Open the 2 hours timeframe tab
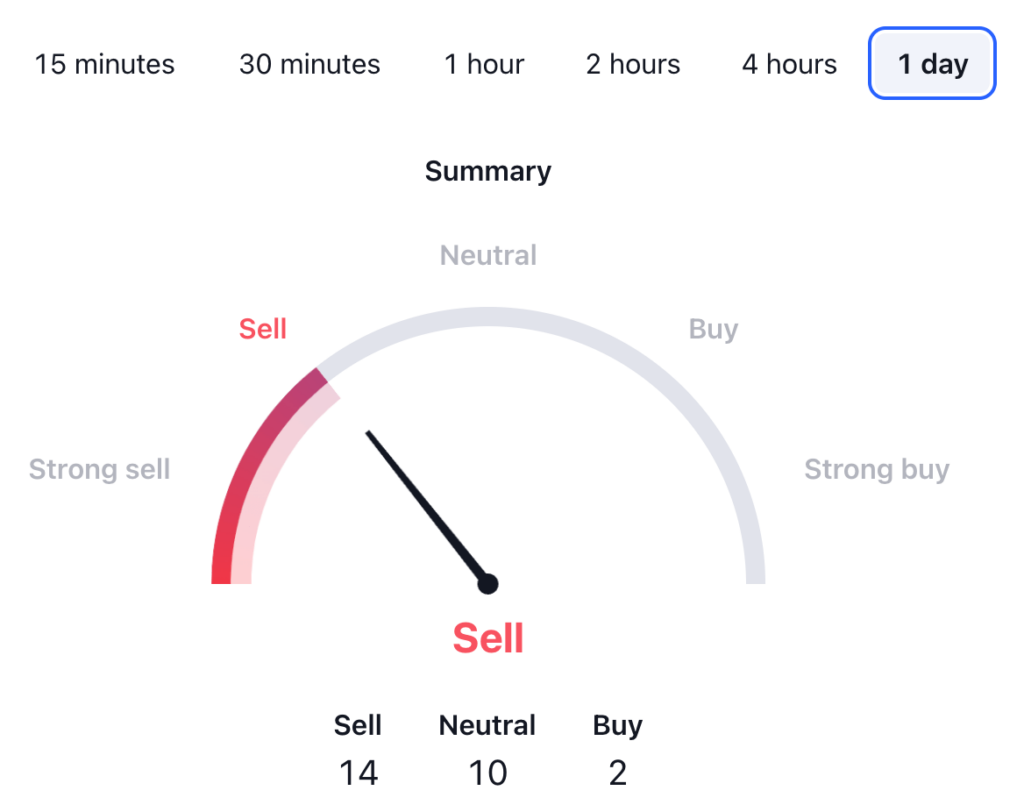This screenshot has height=812, width=1024. (633, 65)
